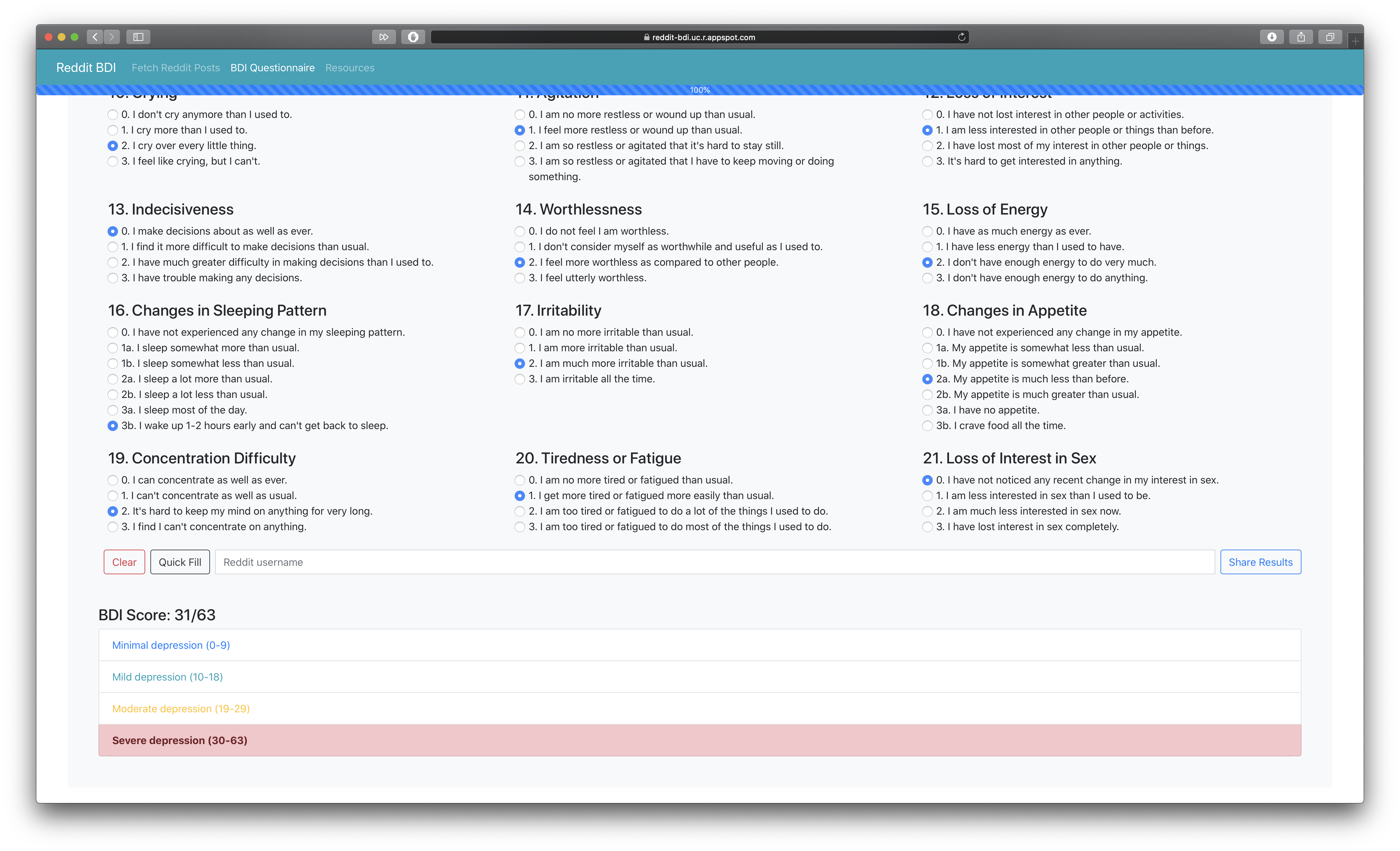Click the red Clear button
The width and height of the screenshot is (1400, 851).
pyautogui.click(x=124, y=562)
